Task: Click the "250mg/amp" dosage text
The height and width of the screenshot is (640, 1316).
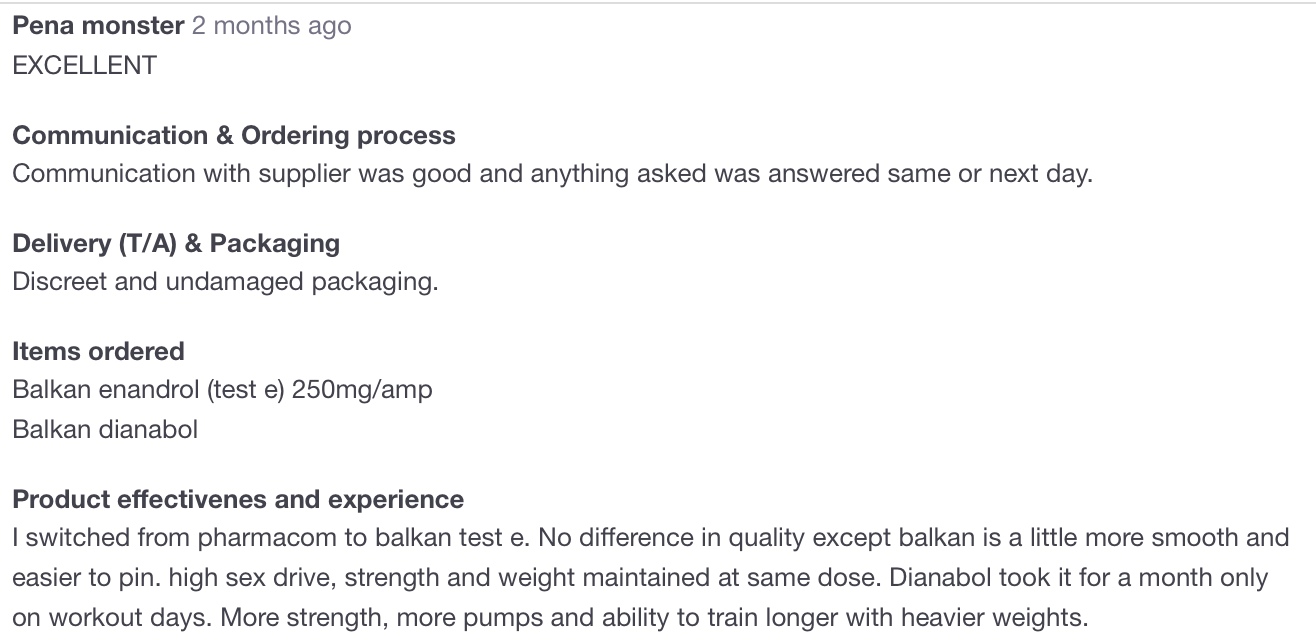Action: coord(362,389)
